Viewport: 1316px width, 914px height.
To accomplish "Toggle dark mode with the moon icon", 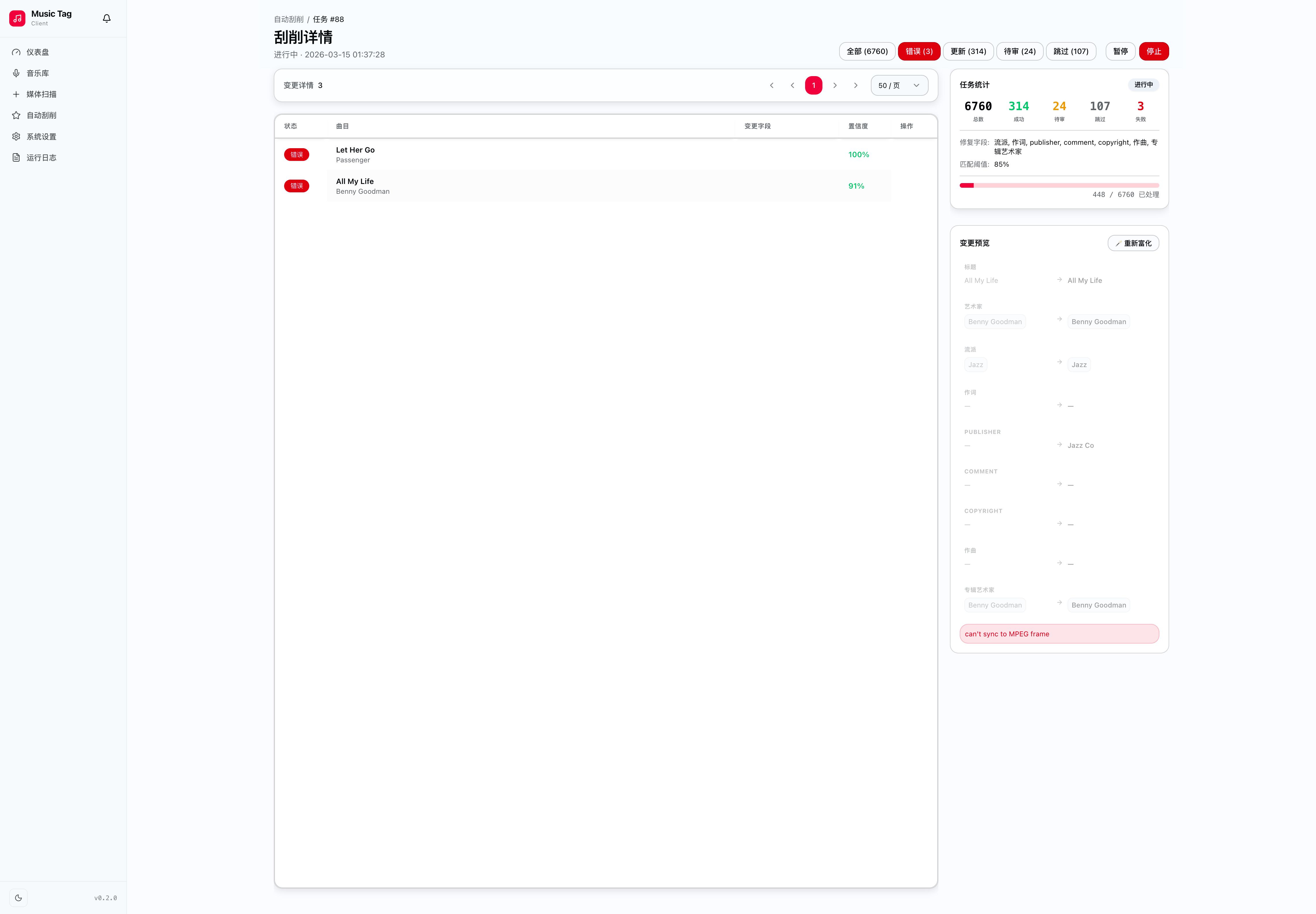I will click(x=18, y=898).
